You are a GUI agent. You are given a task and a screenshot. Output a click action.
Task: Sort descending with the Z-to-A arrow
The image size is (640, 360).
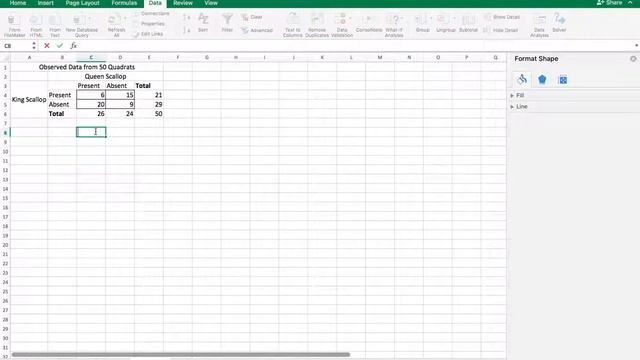tap(186, 30)
